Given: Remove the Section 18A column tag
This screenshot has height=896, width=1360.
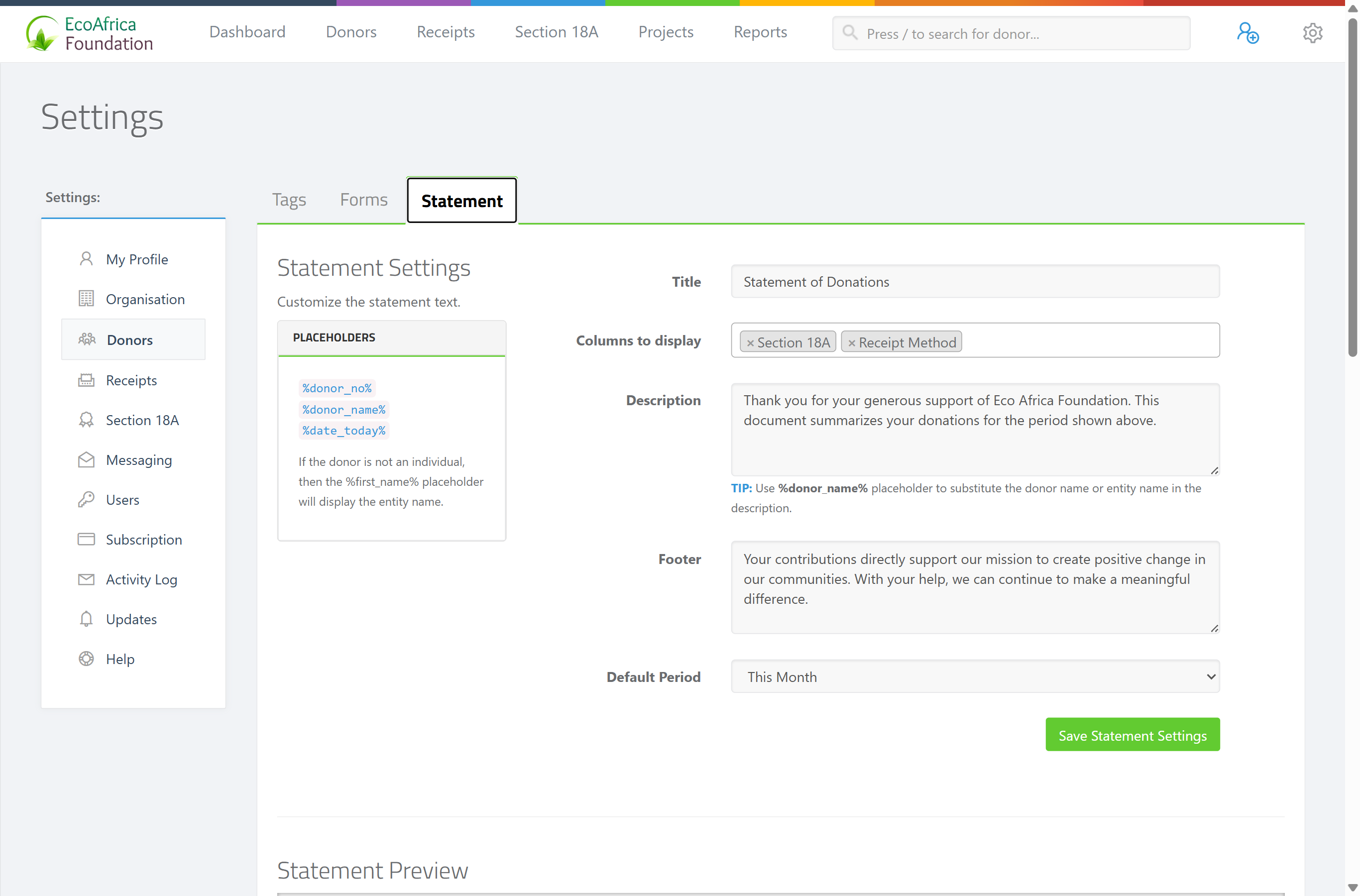Looking at the screenshot, I should coord(750,343).
